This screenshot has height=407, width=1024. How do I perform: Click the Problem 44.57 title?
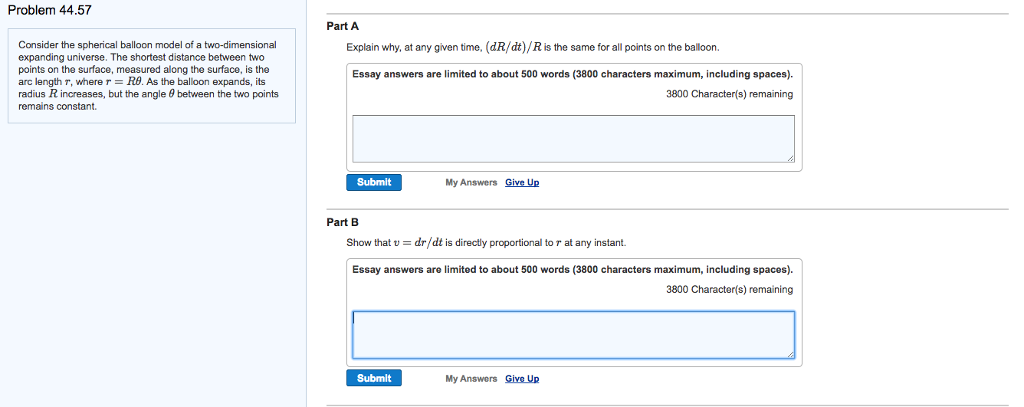point(45,11)
